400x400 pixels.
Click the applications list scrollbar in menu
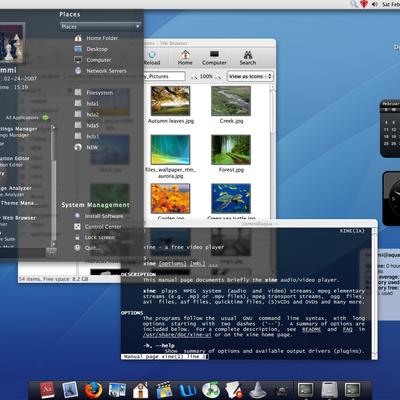[x=53, y=186]
